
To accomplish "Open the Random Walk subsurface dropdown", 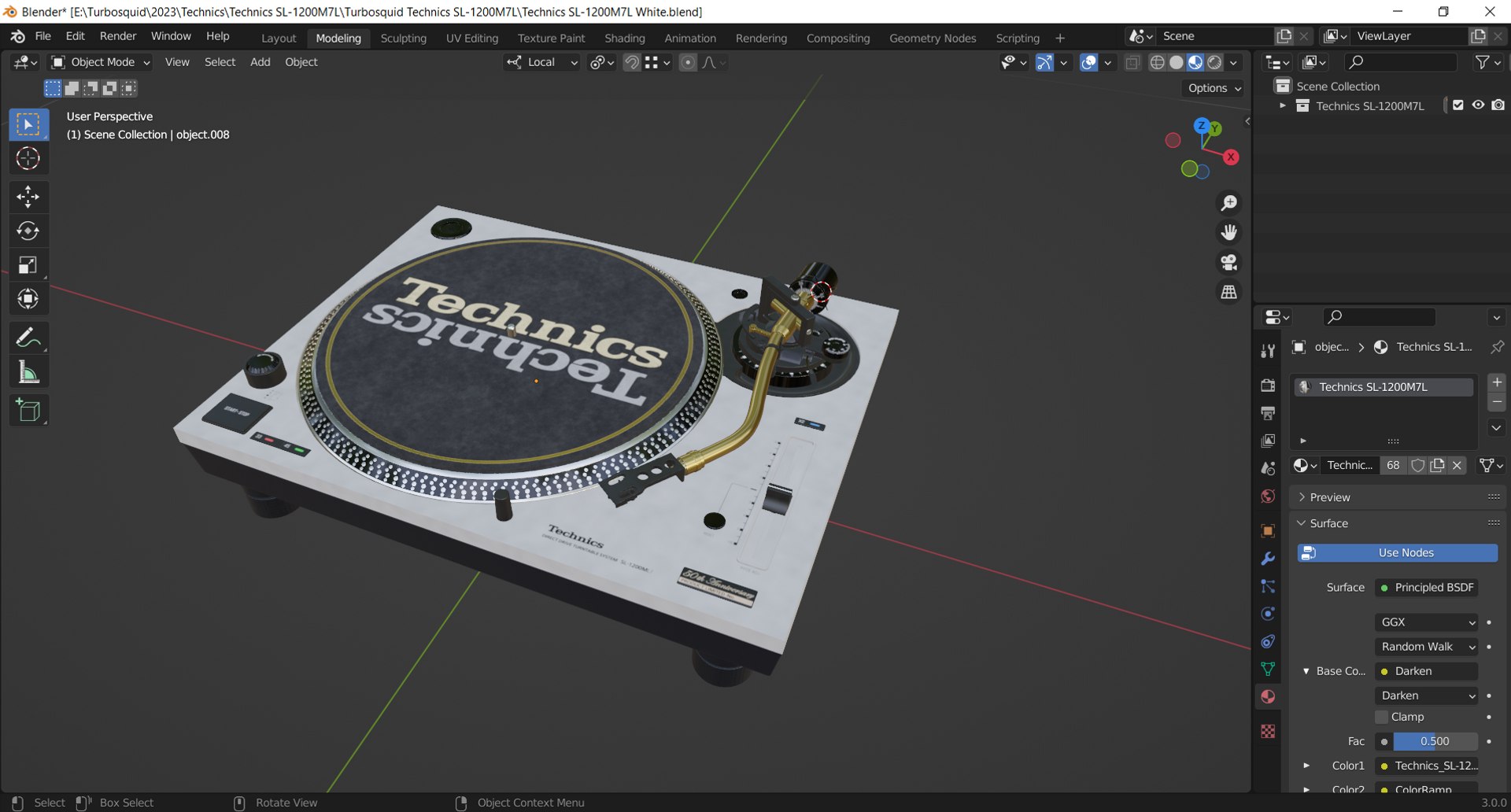I will (1427, 647).
